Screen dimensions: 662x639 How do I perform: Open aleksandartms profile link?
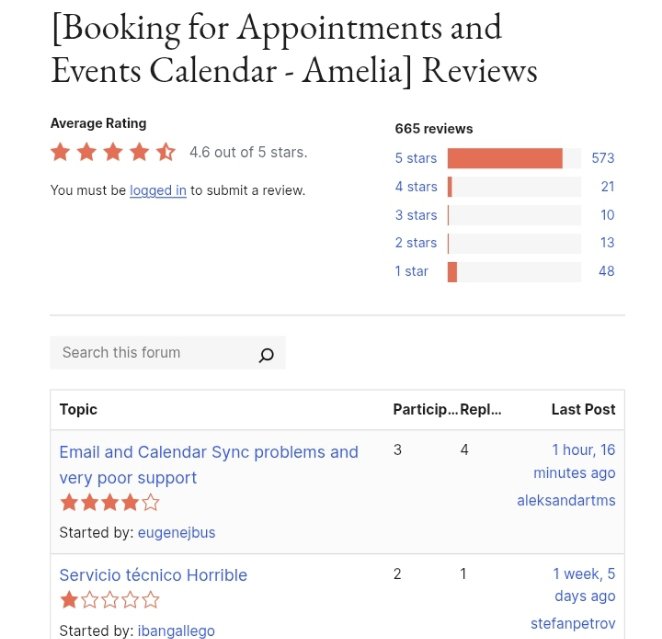(x=566, y=501)
